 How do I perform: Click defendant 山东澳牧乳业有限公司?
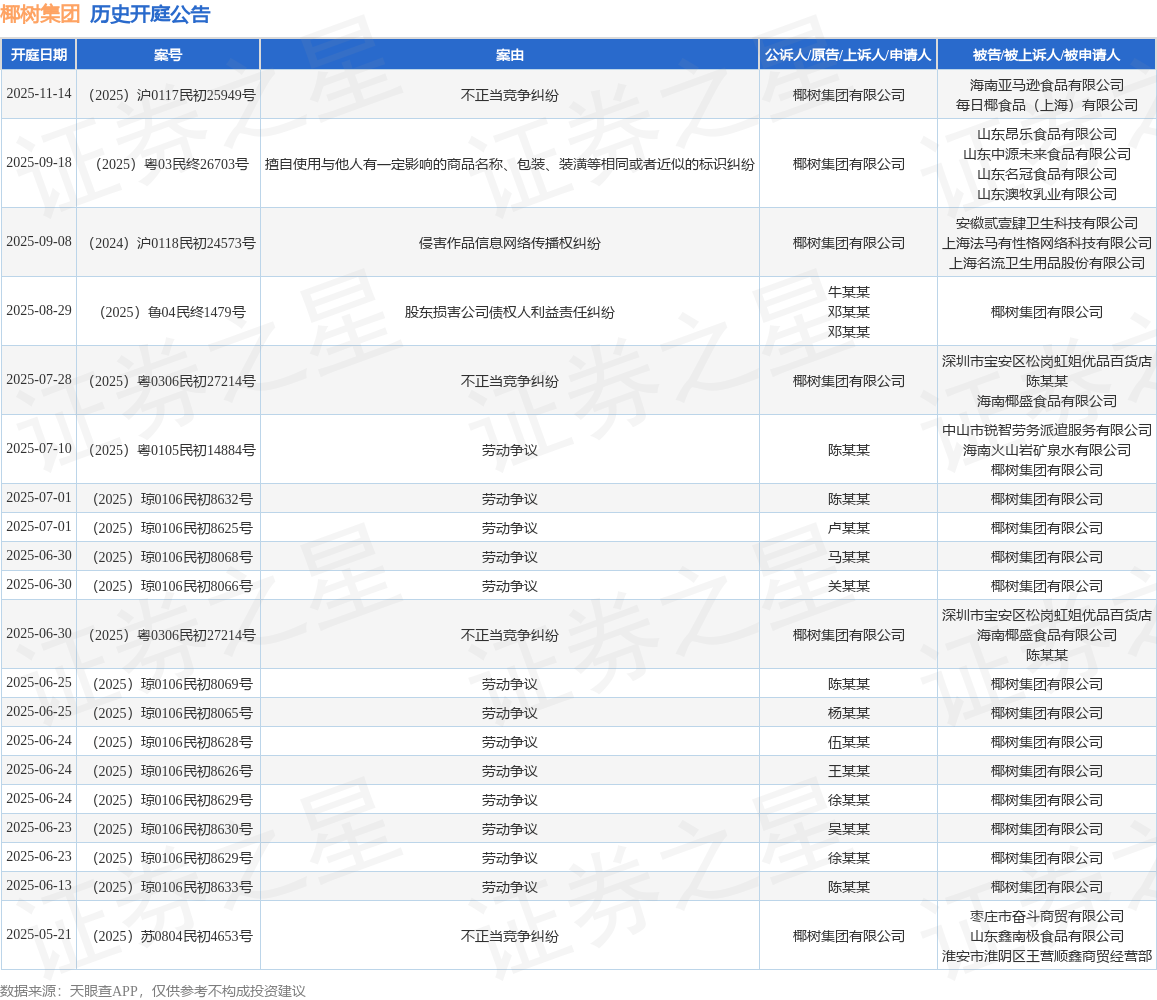[1046, 194]
